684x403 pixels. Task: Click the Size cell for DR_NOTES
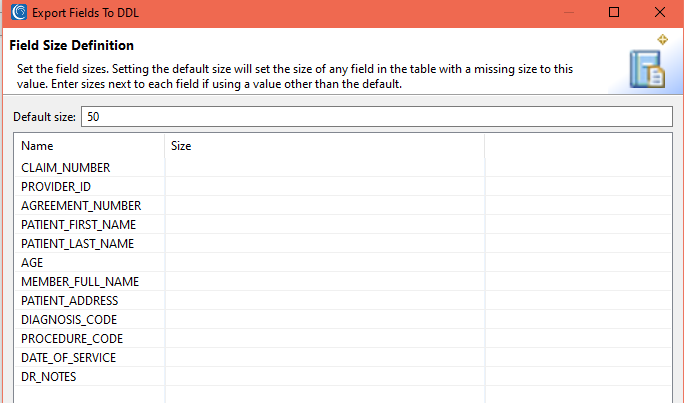click(325, 376)
